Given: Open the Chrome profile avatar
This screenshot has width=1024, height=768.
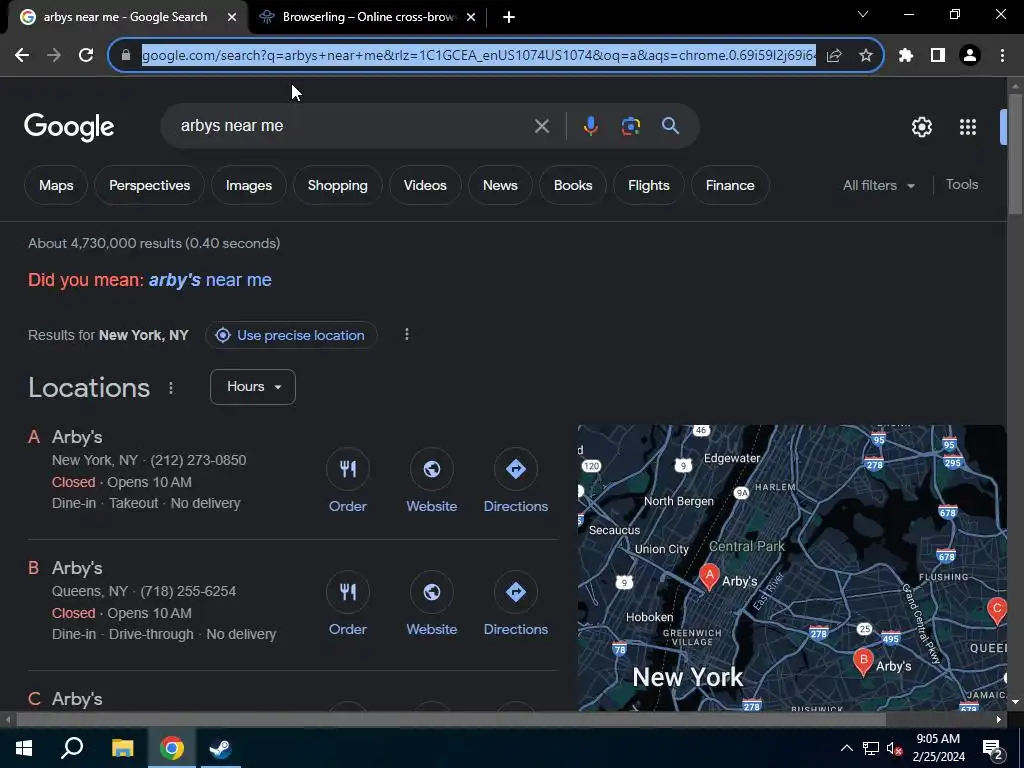Looking at the screenshot, I should click(970, 56).
